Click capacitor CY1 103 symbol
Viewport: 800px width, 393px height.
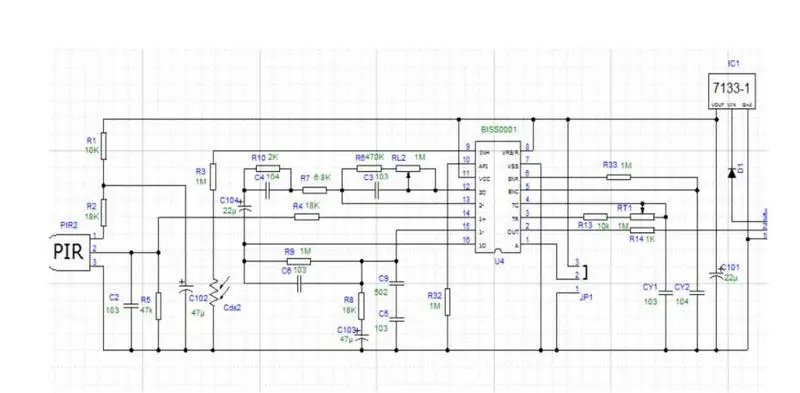point(666,293)
